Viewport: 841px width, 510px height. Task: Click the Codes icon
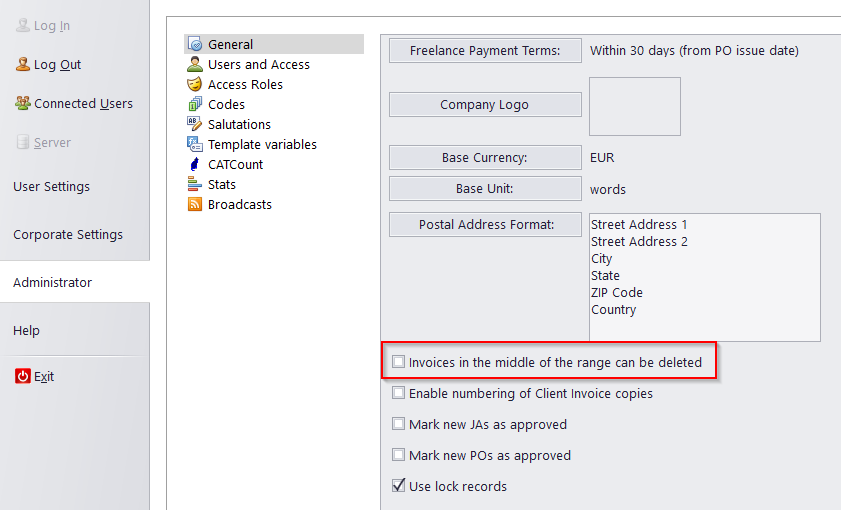click(195, 104)
